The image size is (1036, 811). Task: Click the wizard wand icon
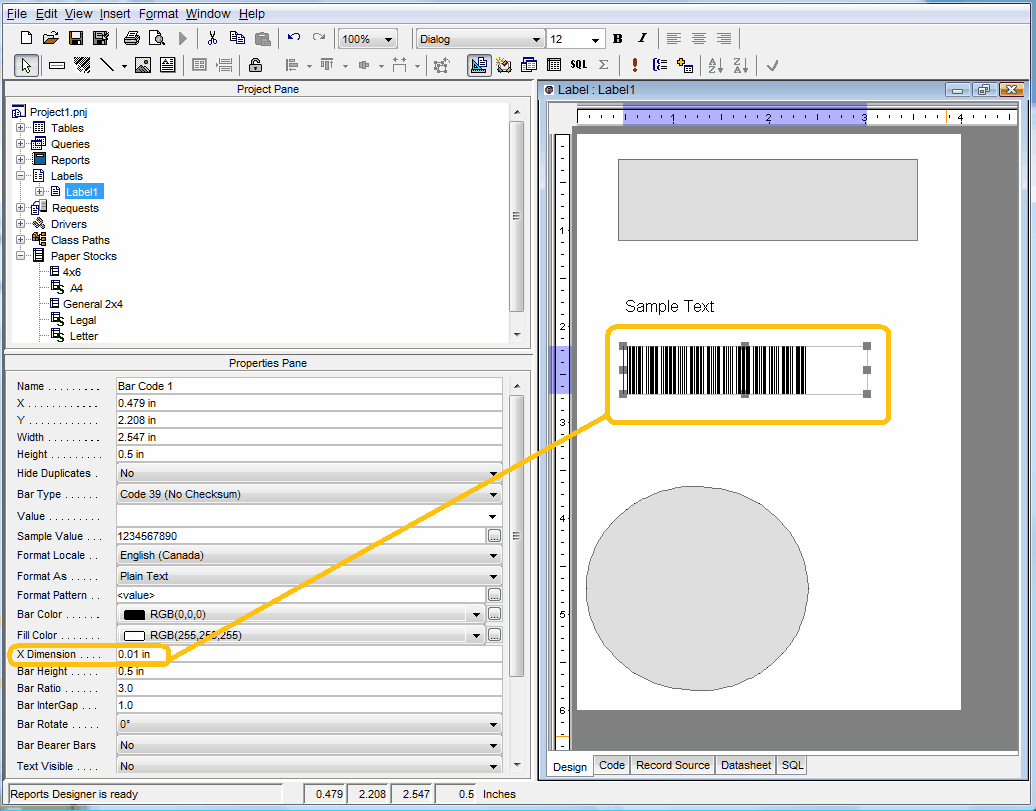(504, 65)
